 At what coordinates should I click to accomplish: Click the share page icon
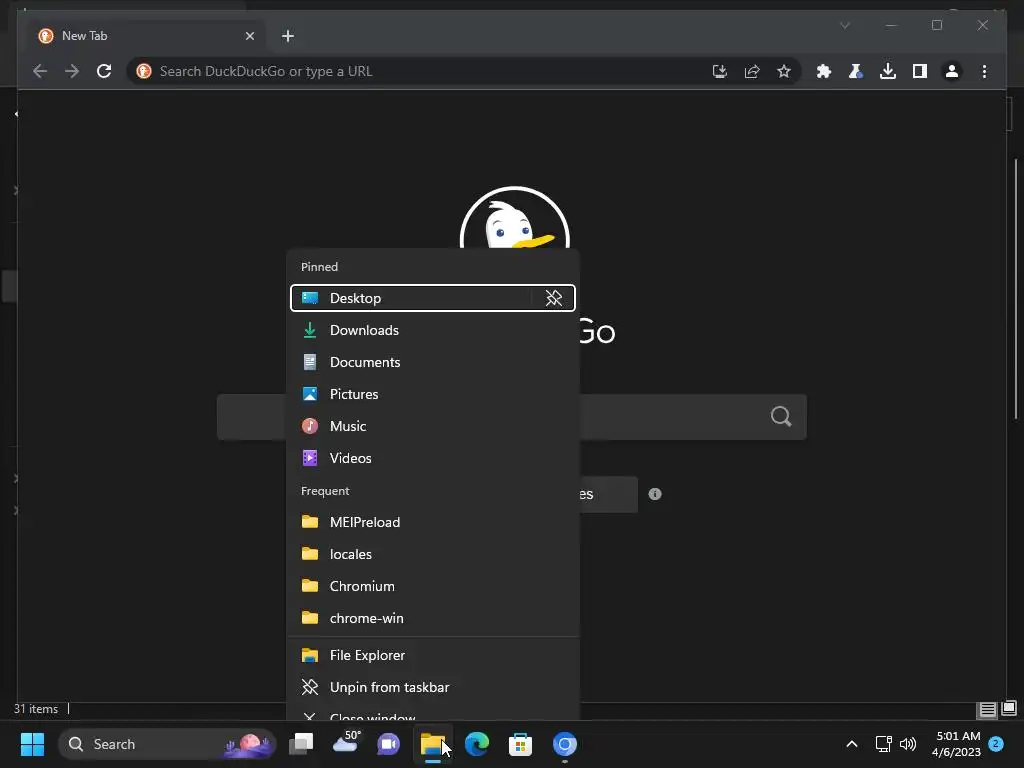(752, 71)
